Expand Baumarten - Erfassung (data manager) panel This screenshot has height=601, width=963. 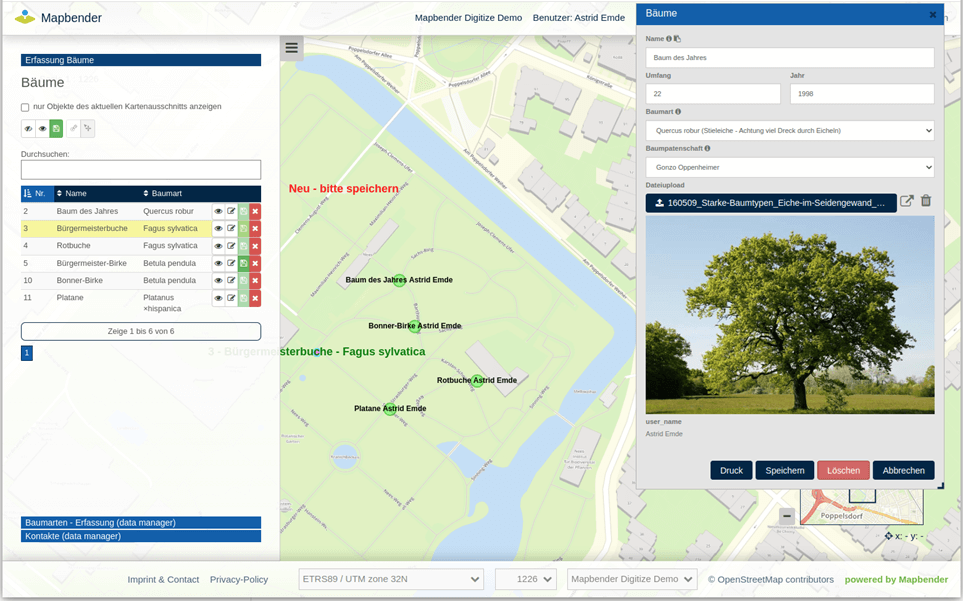click(140, 522)
